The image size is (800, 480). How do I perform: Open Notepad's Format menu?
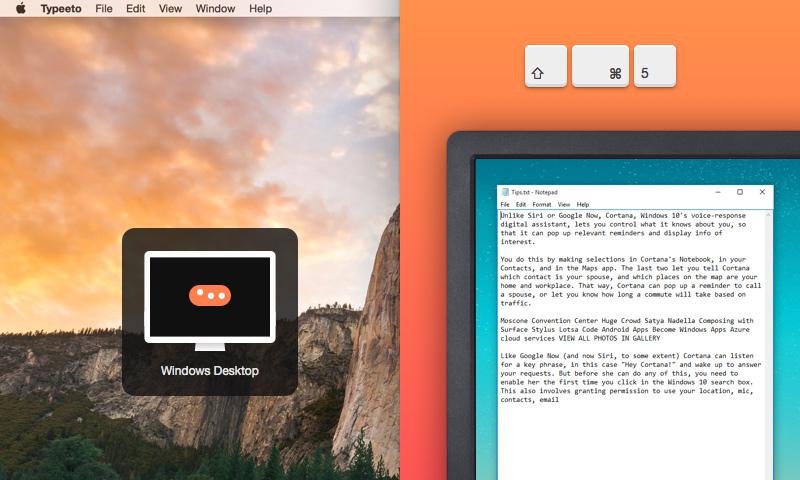(542, 205)
